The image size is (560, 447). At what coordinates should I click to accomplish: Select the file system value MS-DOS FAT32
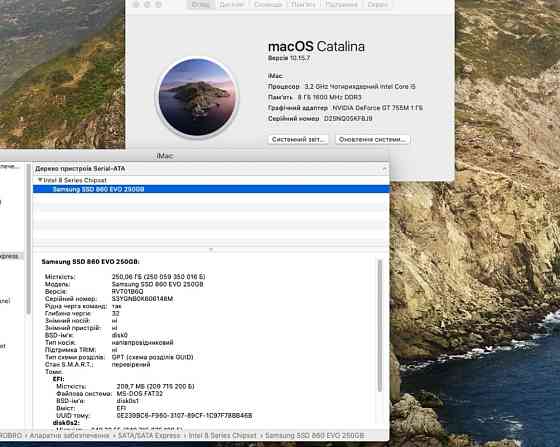140,393
